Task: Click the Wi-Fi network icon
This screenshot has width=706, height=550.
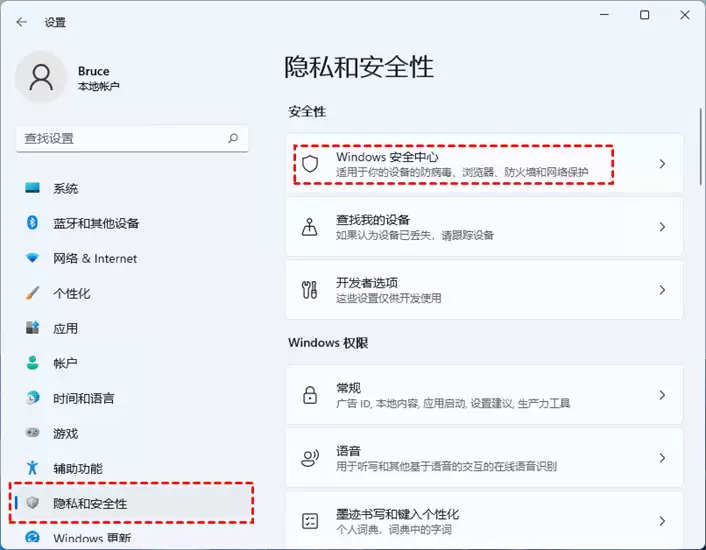Action: click(x=32, y=258)
